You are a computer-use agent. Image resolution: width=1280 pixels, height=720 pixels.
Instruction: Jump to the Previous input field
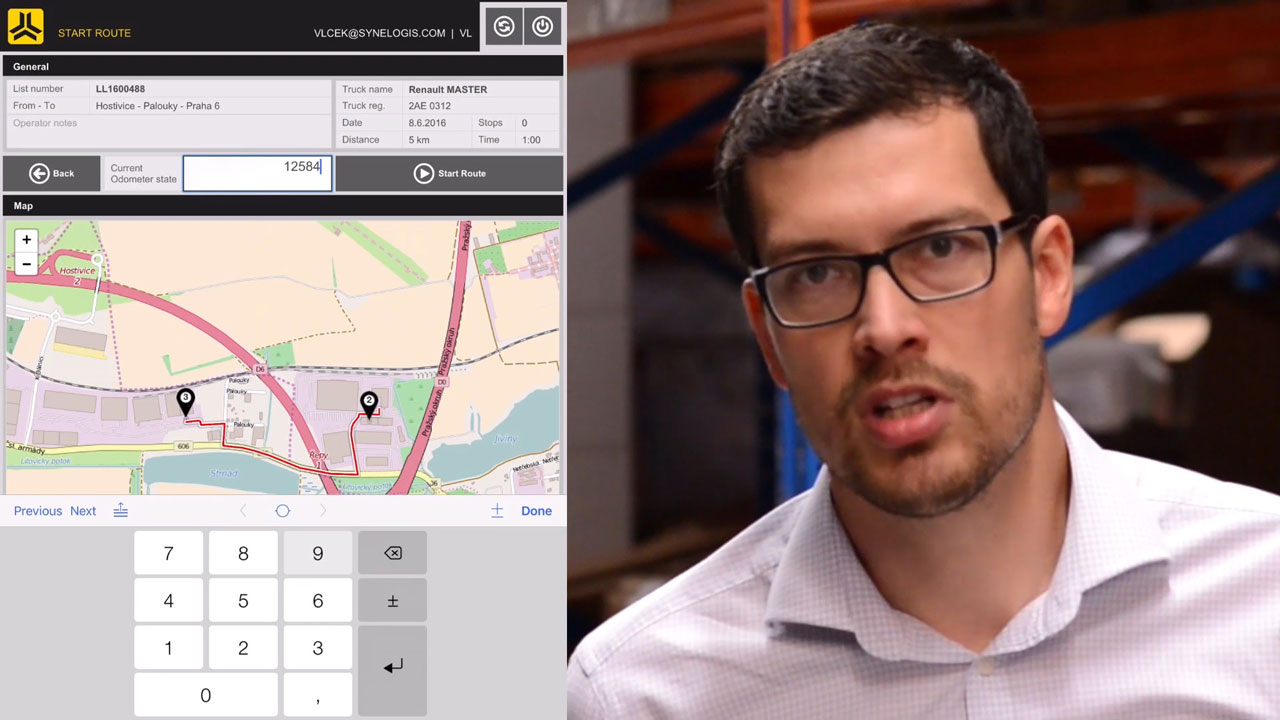click(x=38, y=511)
